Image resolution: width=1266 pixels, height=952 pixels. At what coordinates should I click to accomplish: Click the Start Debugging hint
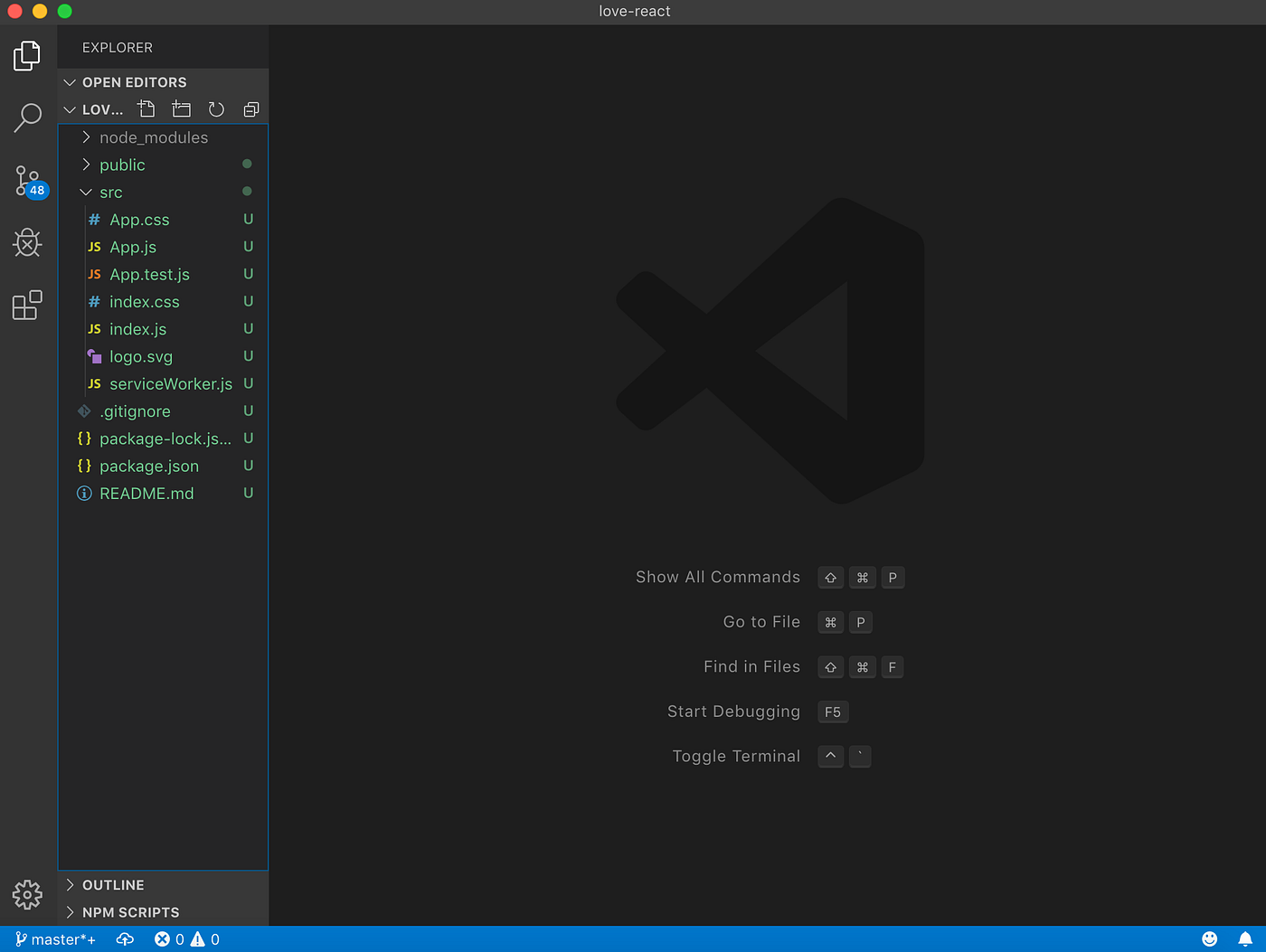click(733, 712)
